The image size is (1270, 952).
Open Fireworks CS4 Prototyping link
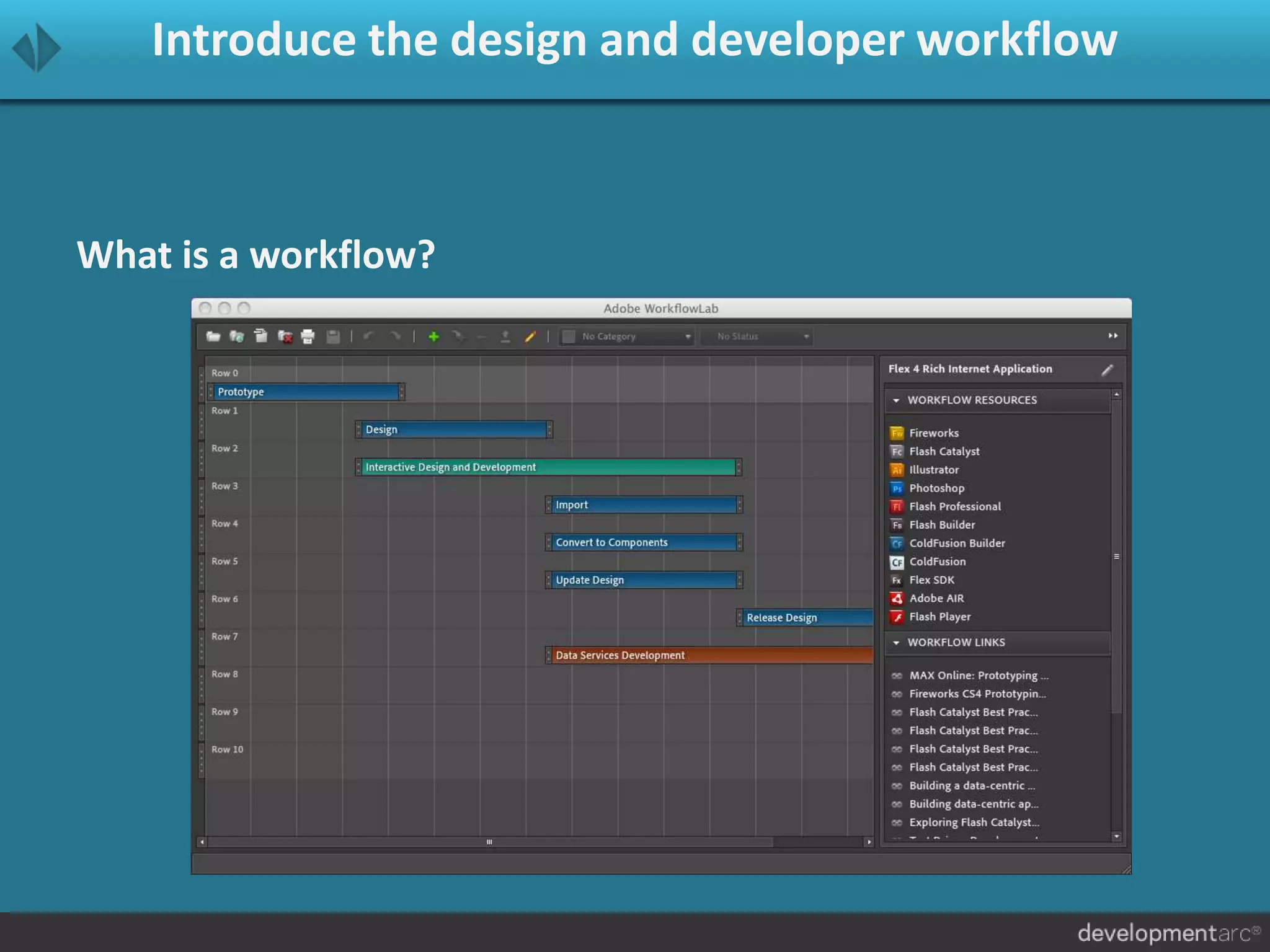977,694
